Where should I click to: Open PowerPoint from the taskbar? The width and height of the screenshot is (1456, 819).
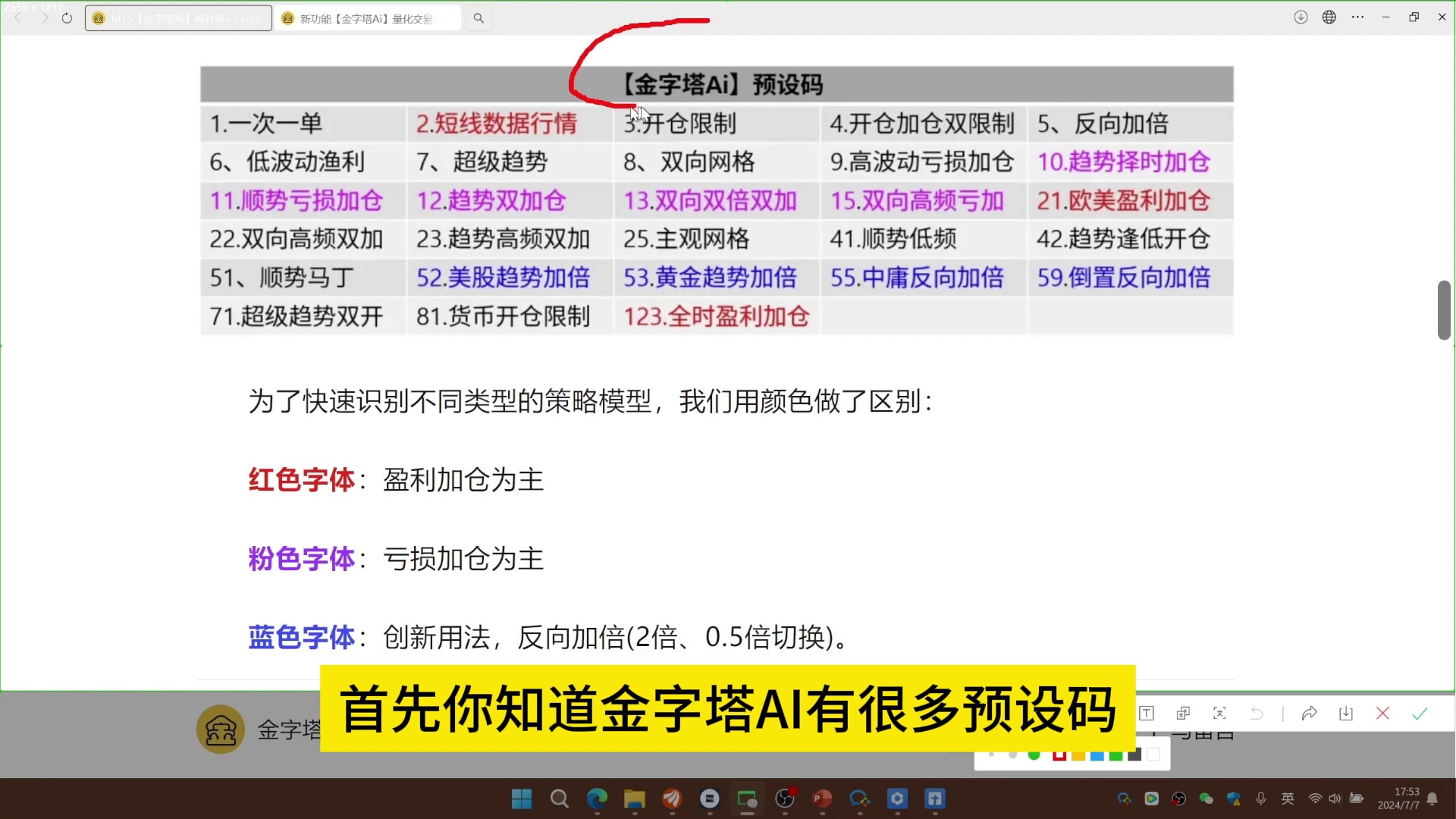822,799
